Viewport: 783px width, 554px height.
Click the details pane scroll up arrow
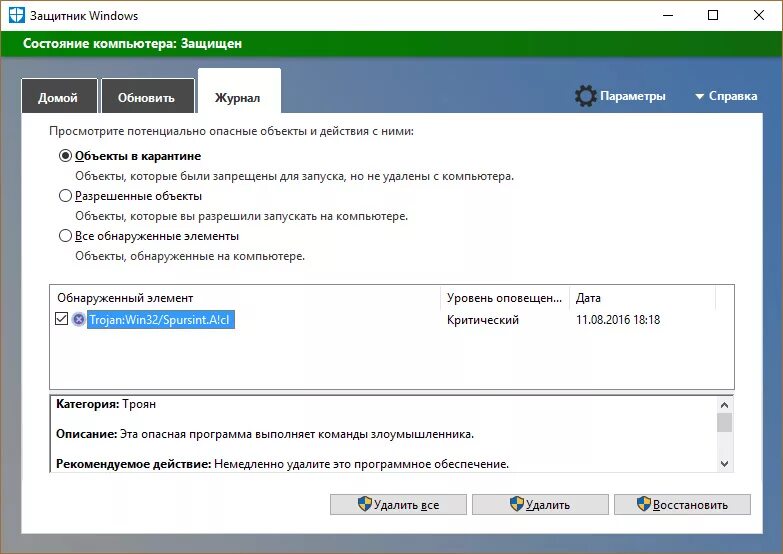pos(725,405)
